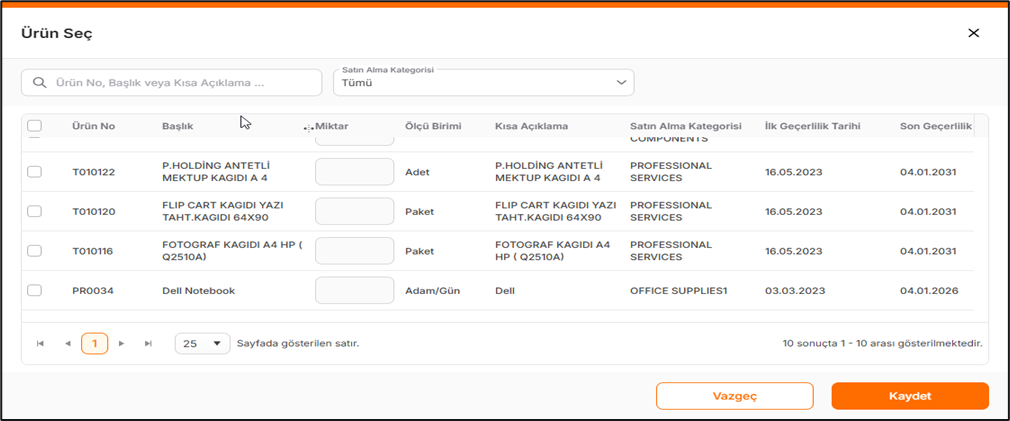This screenshot has height=421, width=1010.
Task: Expand the rows per page dropdown
Action: (x=202, y=344)
